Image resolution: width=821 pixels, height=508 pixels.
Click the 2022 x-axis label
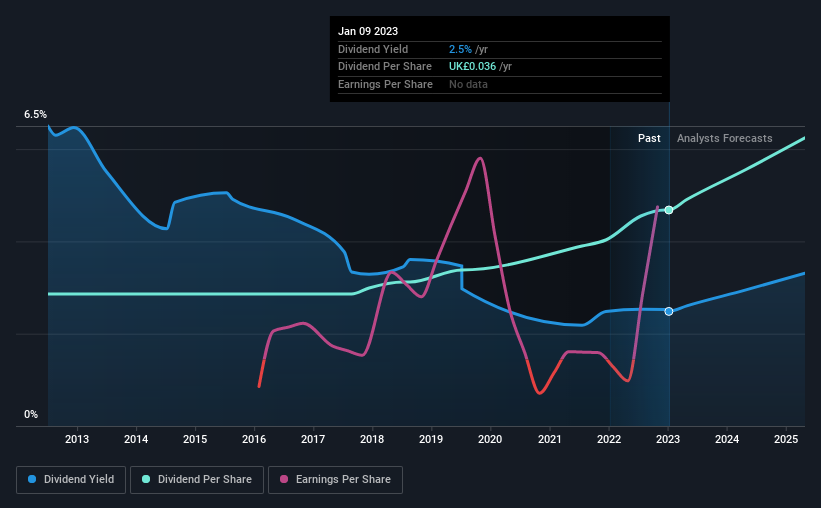[609, 439]
